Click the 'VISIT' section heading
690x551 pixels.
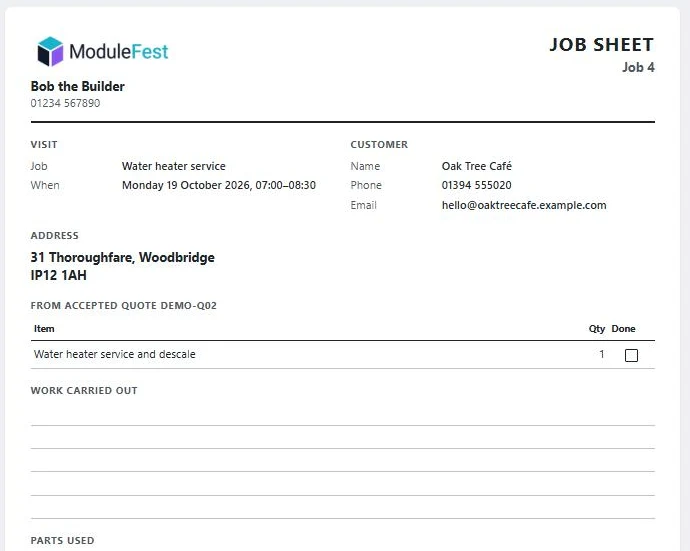click(x=44, y=145)
